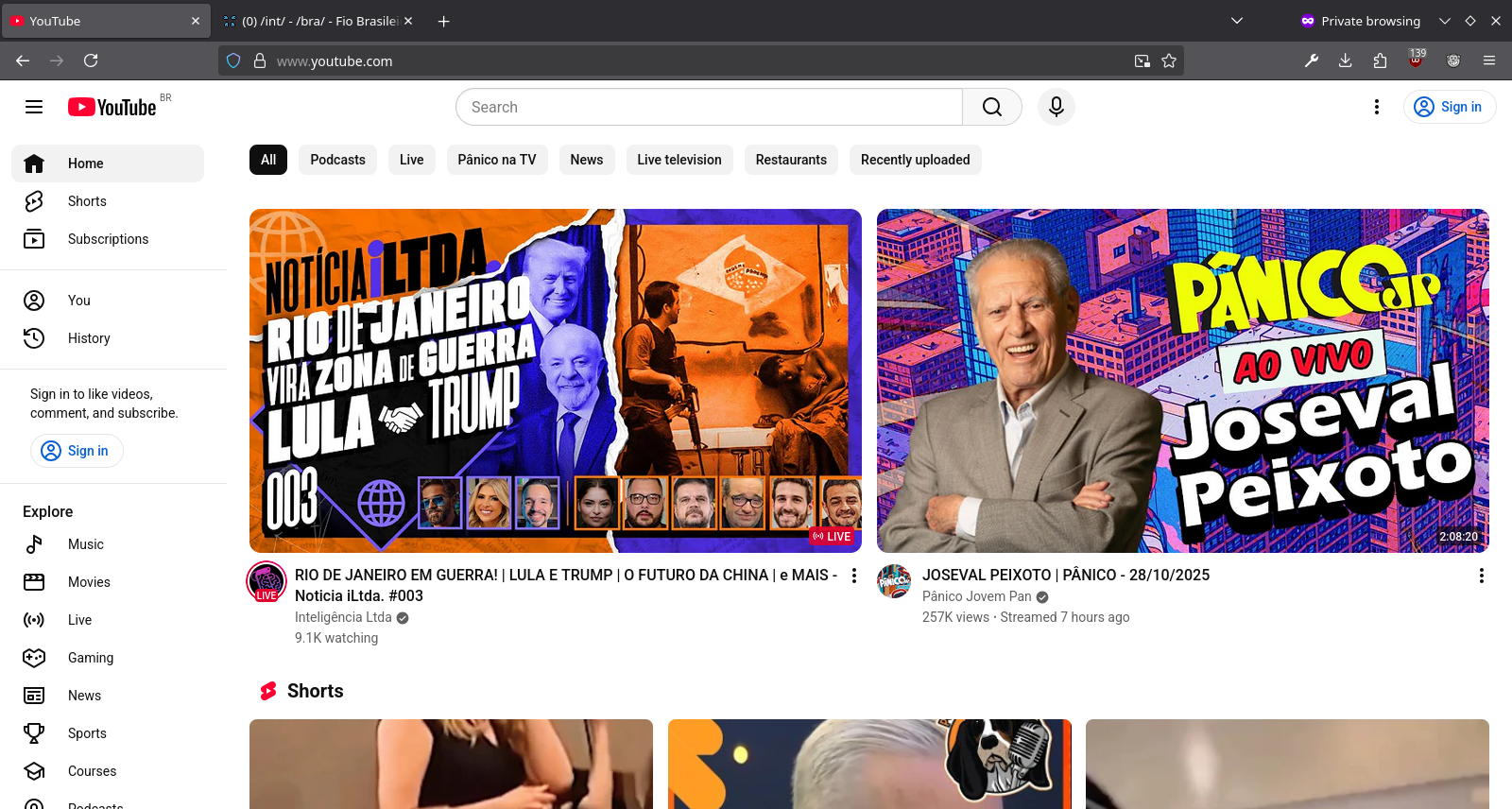Open Pânico Jovem Pan channel name link
Viewport: 1512px width, 809px height.
977,596
